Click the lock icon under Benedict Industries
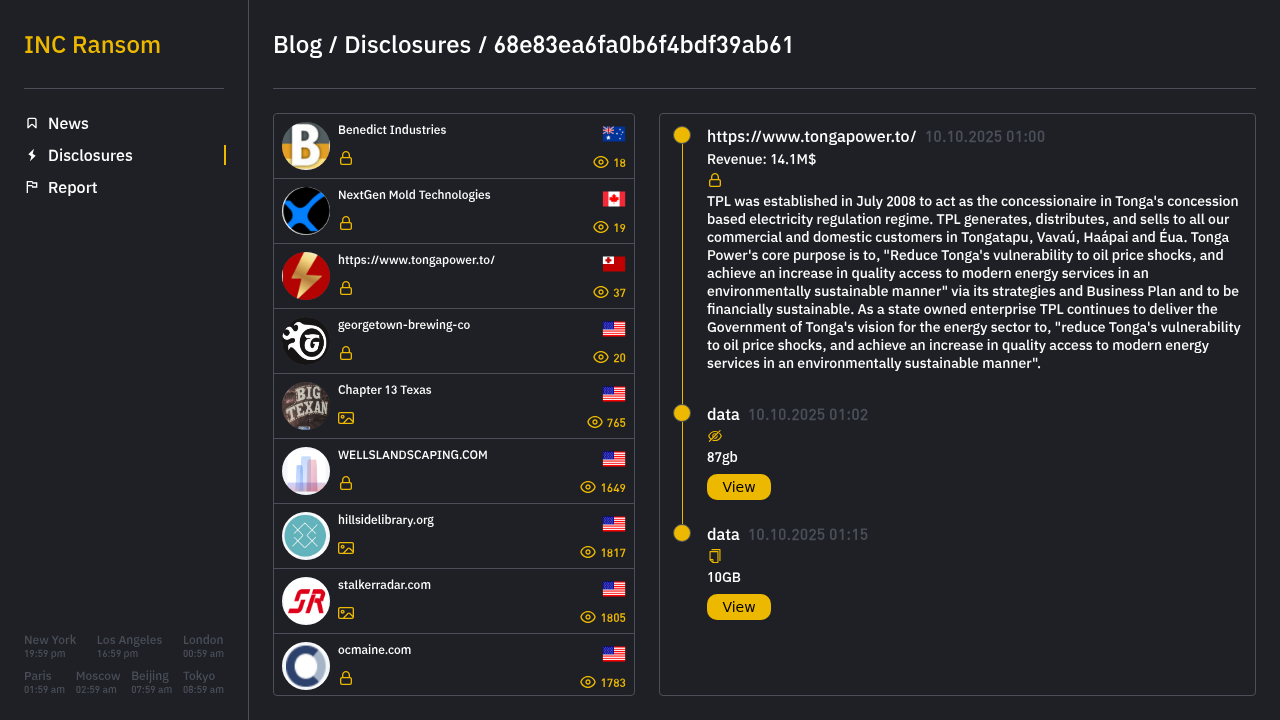This screenshot has width=1280, height=720. tap(346, 158)
